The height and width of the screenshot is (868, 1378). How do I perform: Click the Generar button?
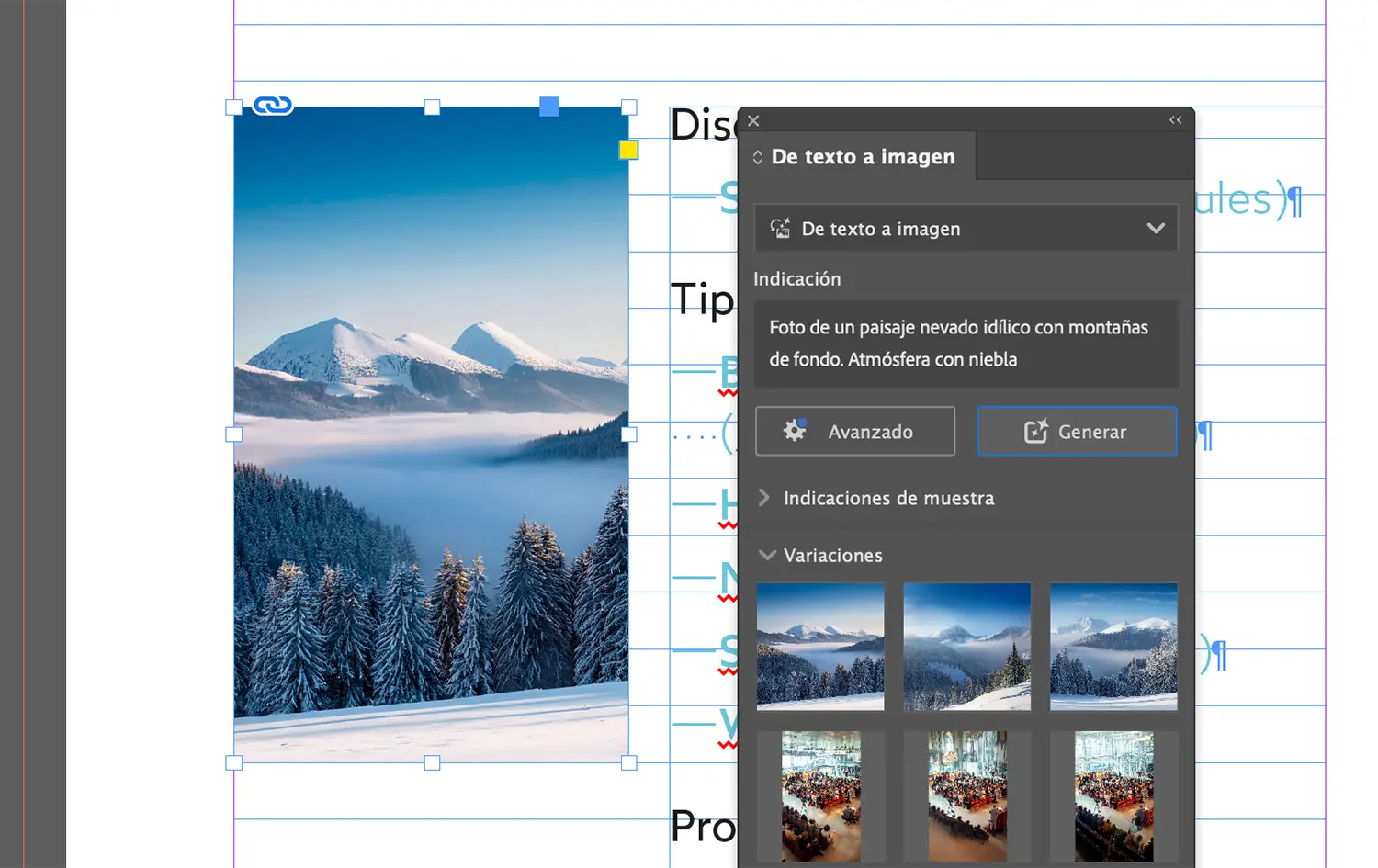click(x=1077, y=432)
